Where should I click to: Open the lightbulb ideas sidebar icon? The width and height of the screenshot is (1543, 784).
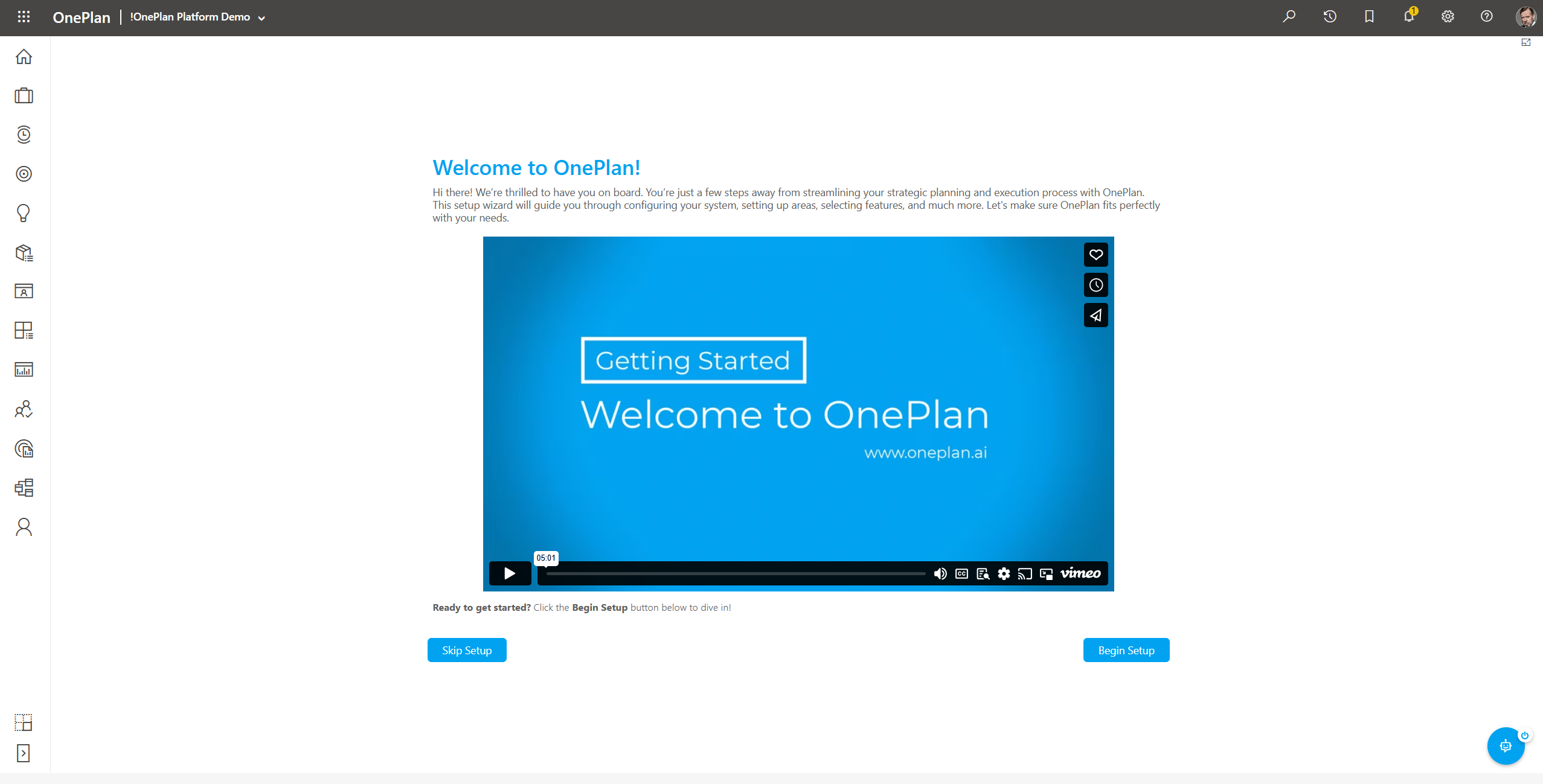click(x=24, y=213)
